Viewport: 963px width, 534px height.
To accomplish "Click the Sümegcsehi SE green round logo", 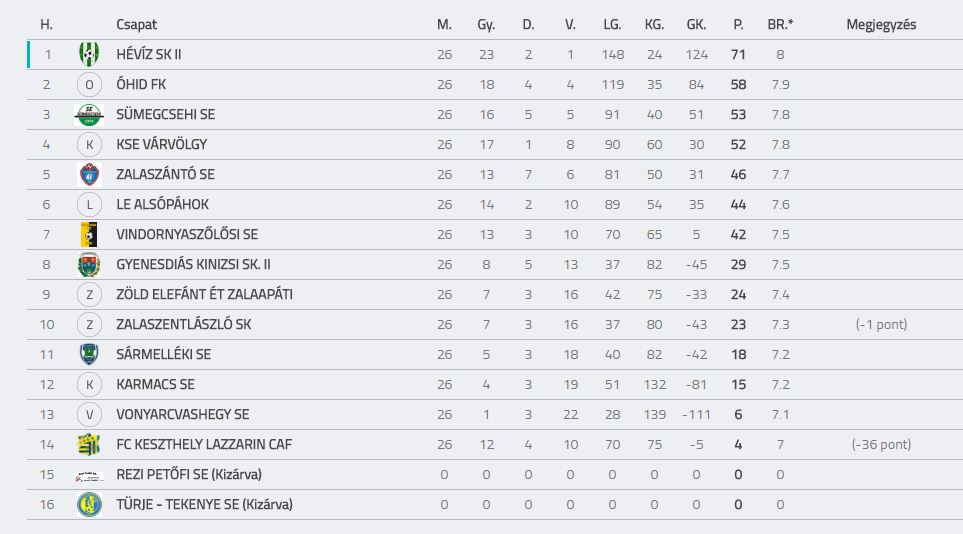I will point(89,114).
